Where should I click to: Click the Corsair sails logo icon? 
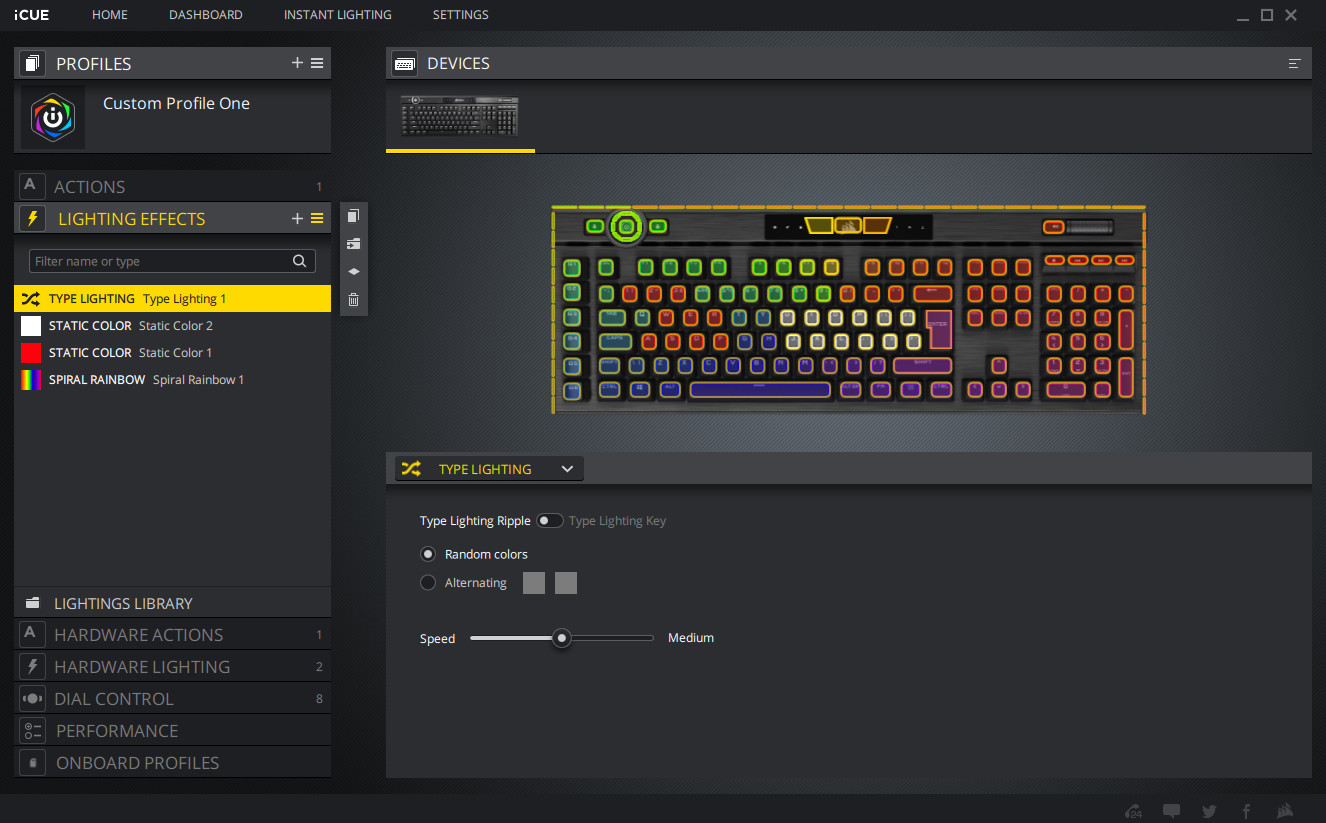click(x=1285, y=811)
